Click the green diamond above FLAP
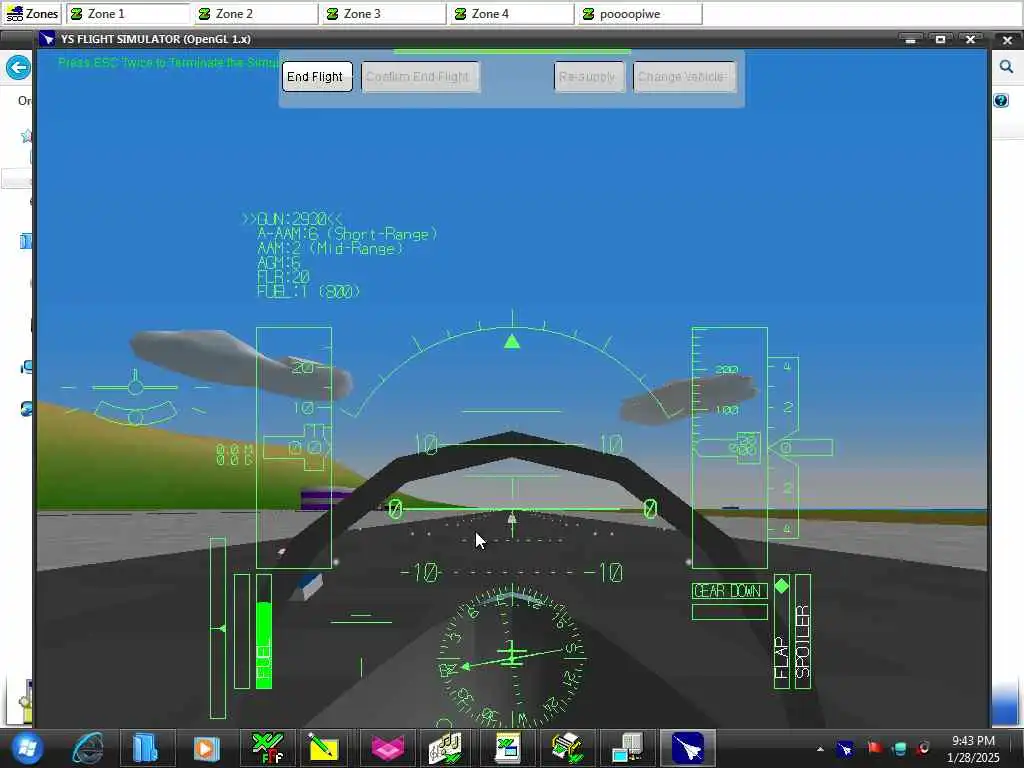Viewport: 1024px width, 768px height. click(782, 586)
